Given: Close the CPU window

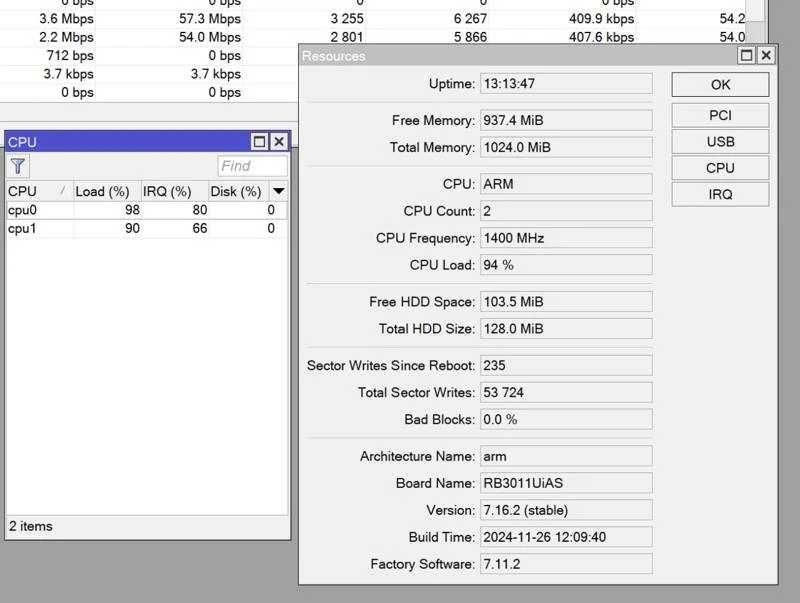Looking at the screenshot, I should (279, 141).
